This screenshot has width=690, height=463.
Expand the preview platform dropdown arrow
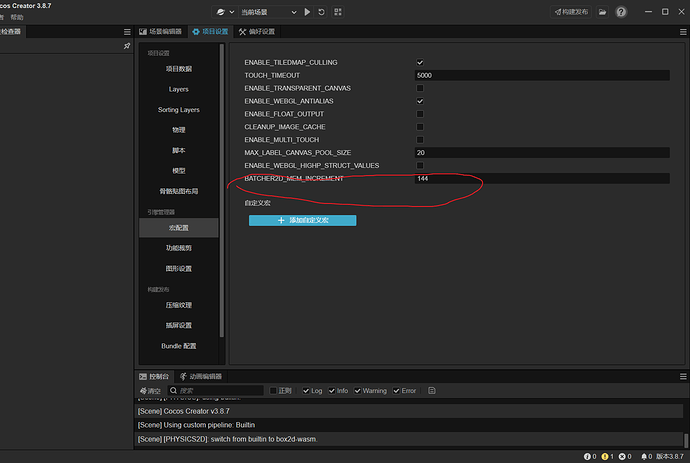[x=231, y=12]
